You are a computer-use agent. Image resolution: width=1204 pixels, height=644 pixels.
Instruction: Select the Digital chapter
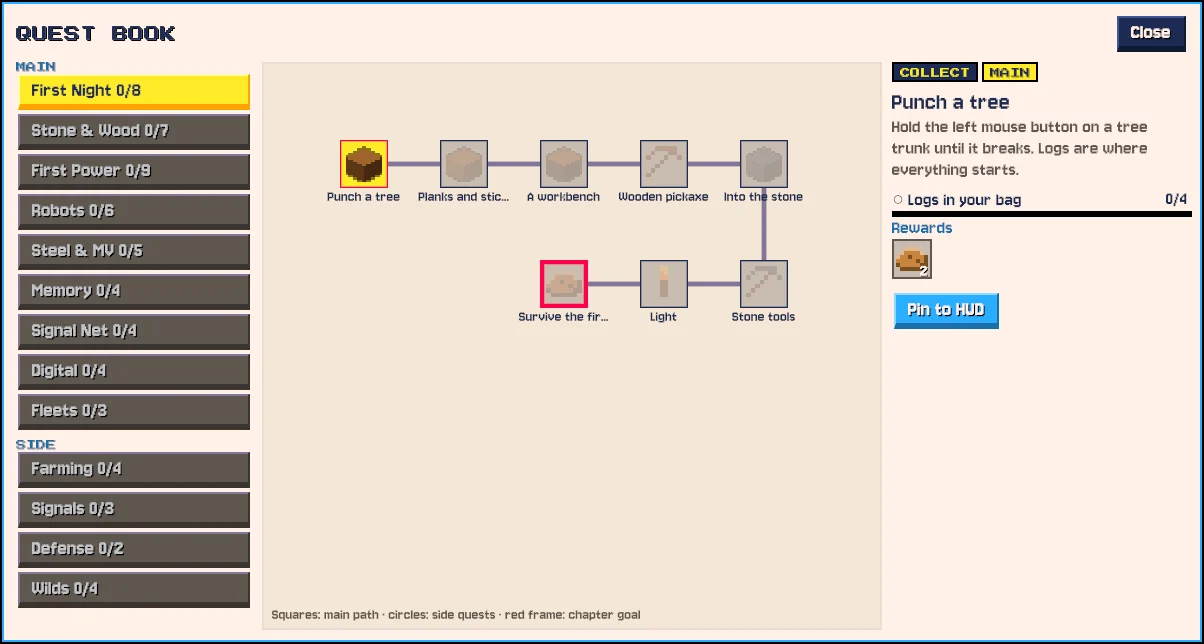pos(134,371)
